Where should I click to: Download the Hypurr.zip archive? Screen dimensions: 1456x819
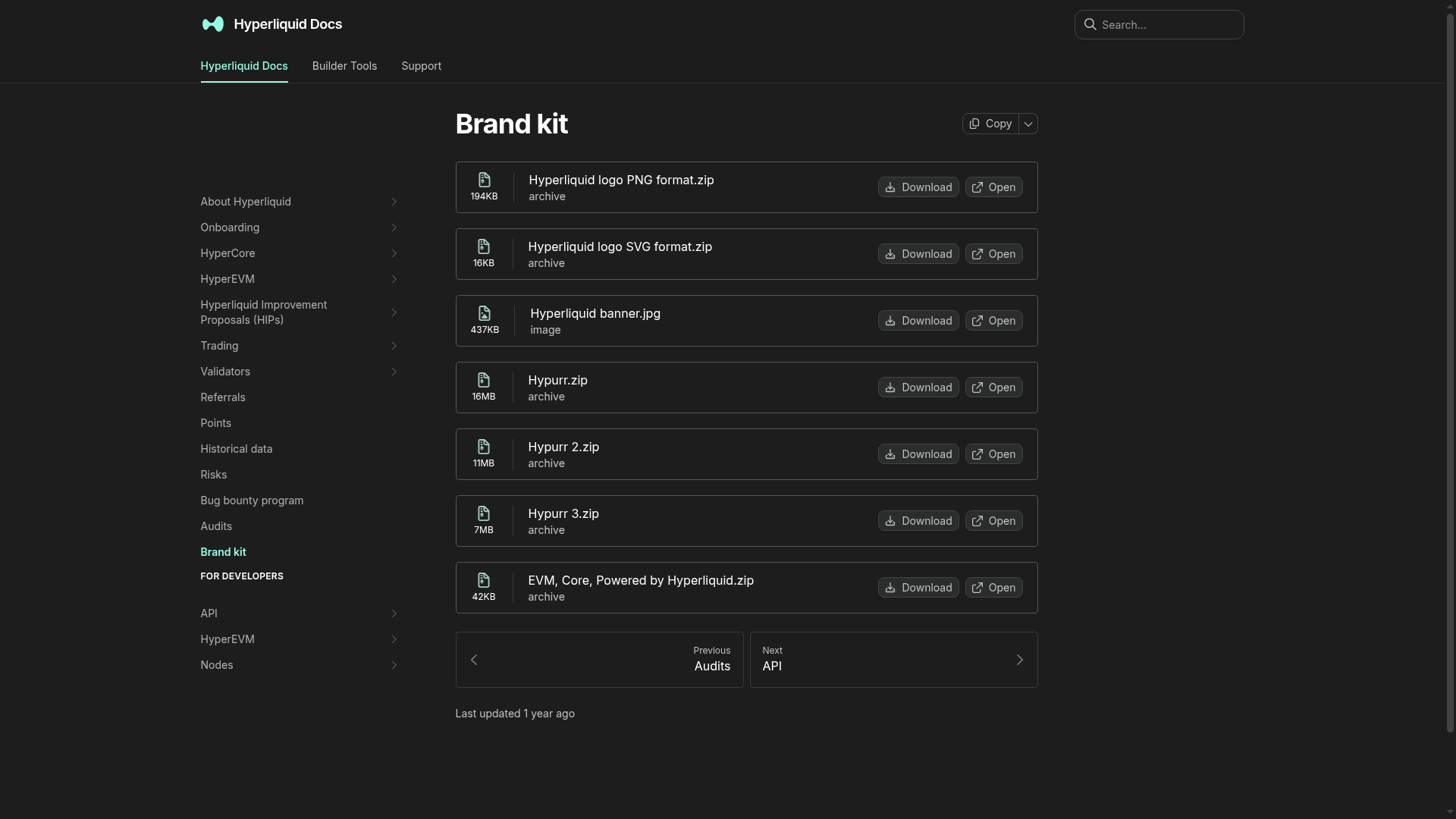coord(918,388)
